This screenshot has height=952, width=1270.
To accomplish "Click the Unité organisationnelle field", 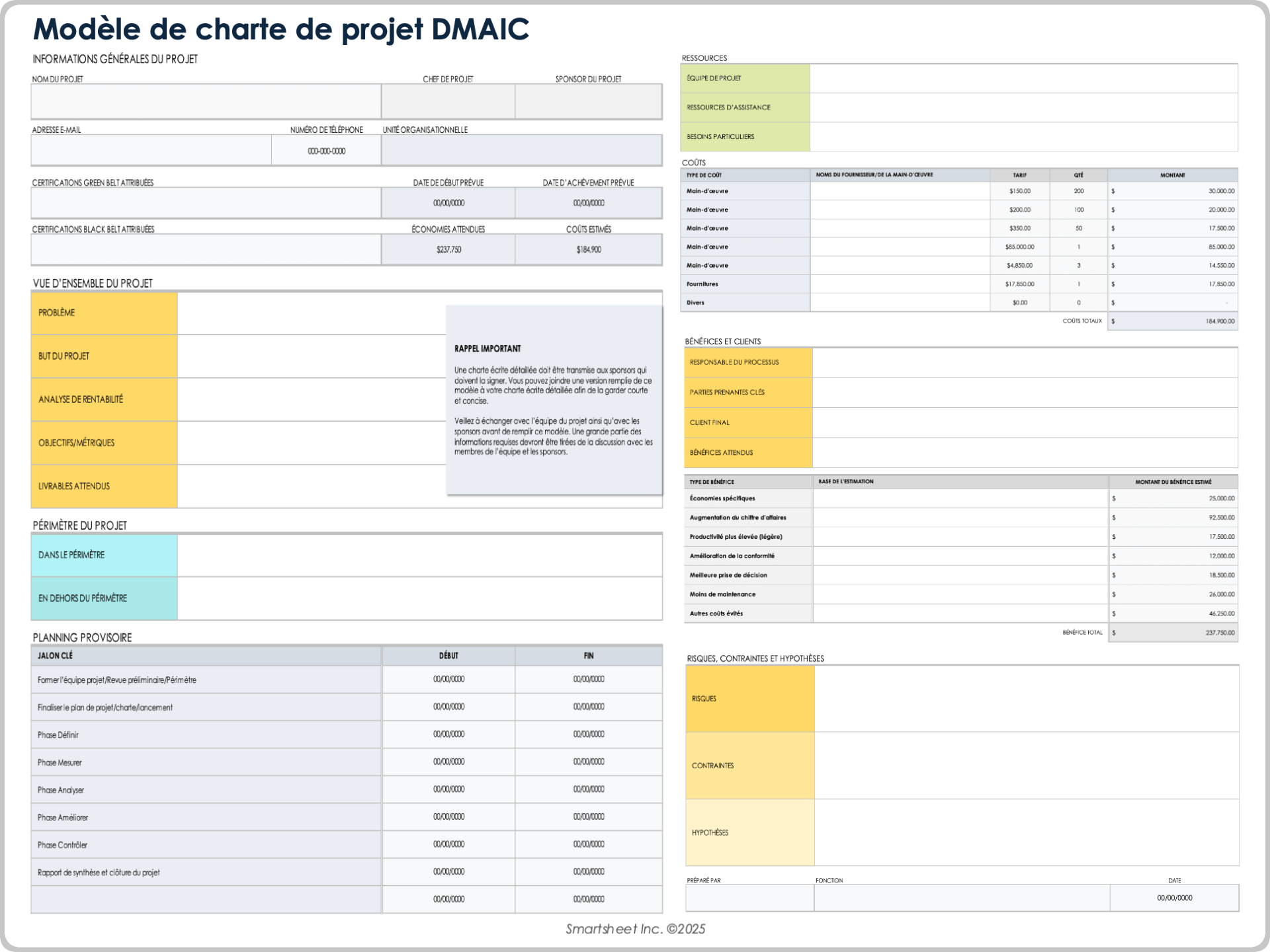I will coord(522,151).
